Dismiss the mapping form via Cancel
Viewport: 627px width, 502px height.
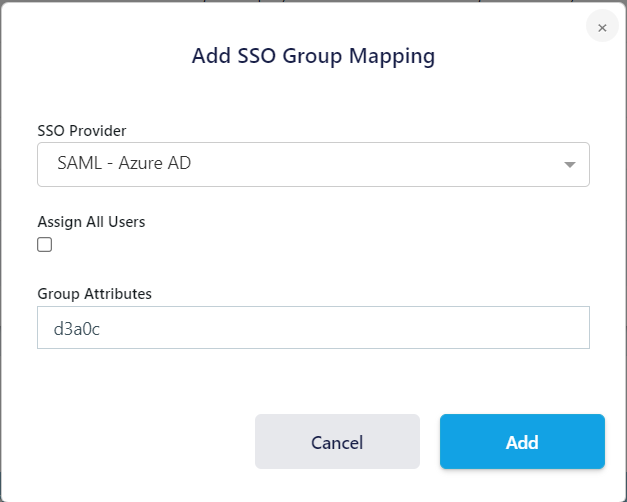pyautogui.click(x=337, y=442)
